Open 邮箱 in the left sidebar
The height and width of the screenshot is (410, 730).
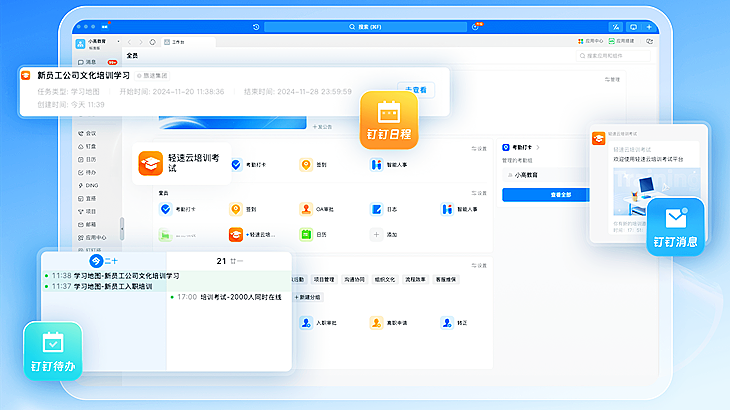(87, 225)
